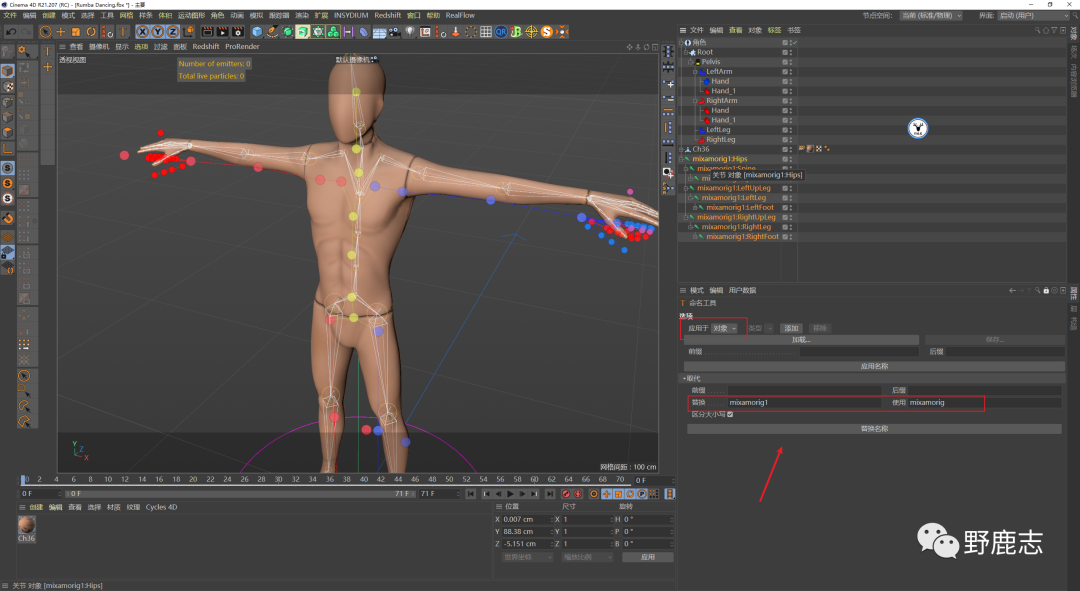Click the red record keyframe button
The height and width of the screenshot is (591, 1080).
pos(565,494)
